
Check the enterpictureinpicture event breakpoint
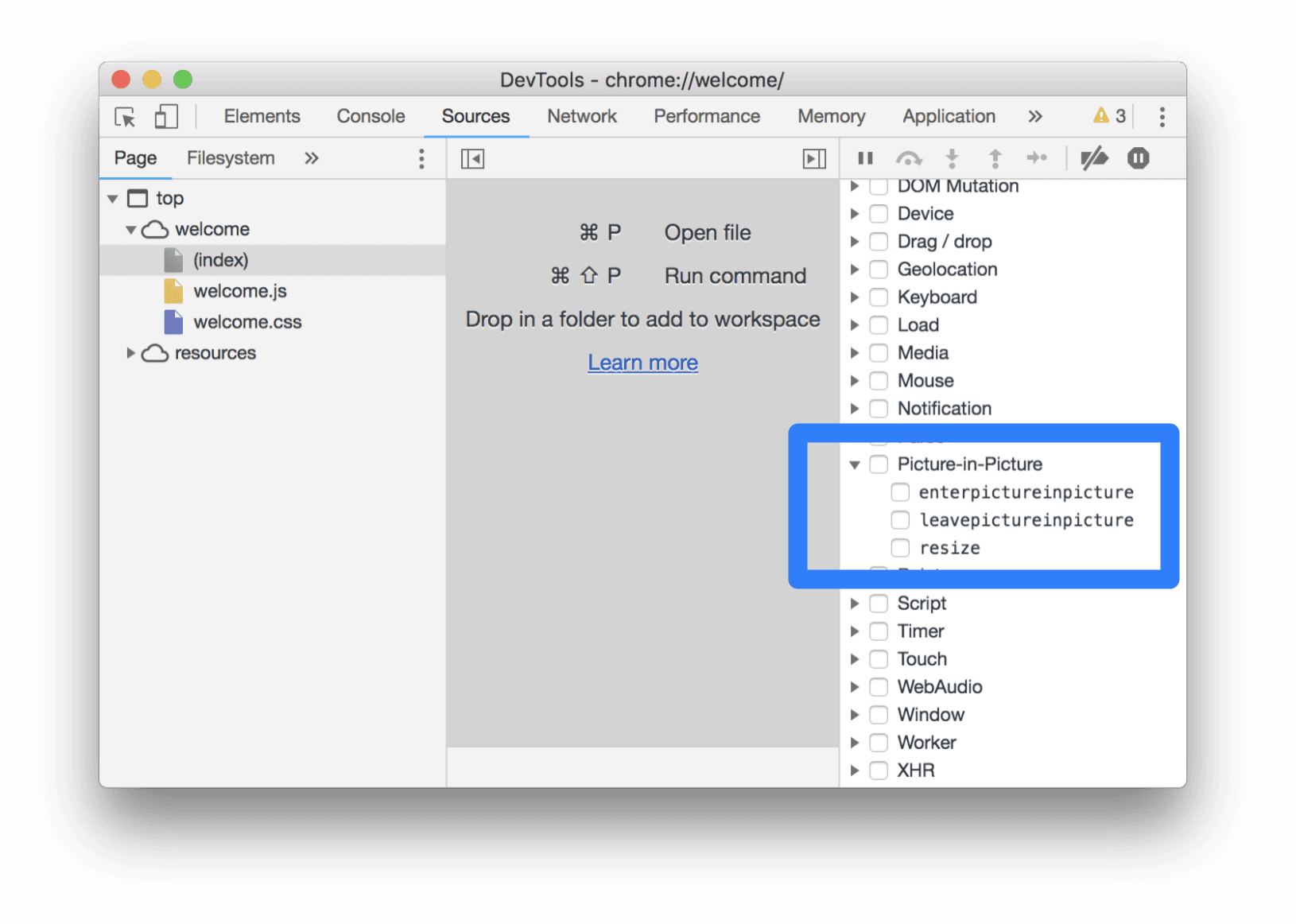[900, 491]
